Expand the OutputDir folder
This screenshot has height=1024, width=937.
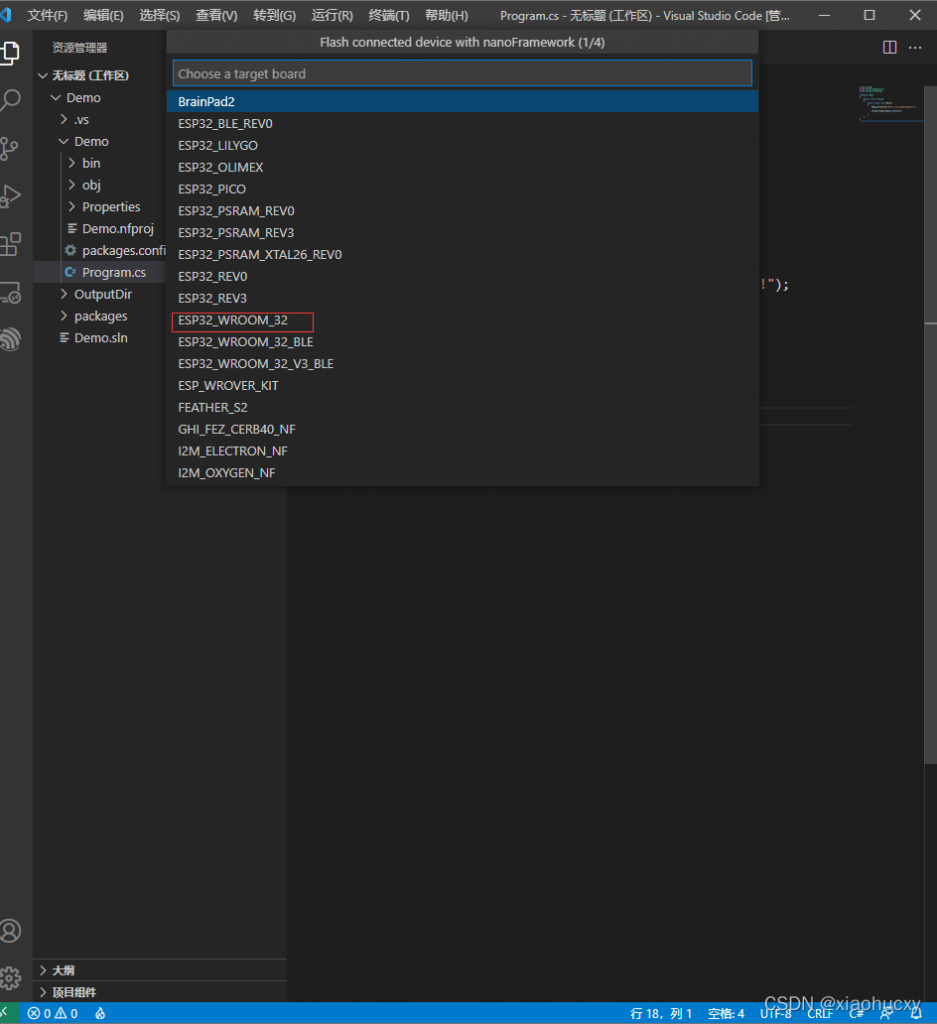(x=64, y=295)
